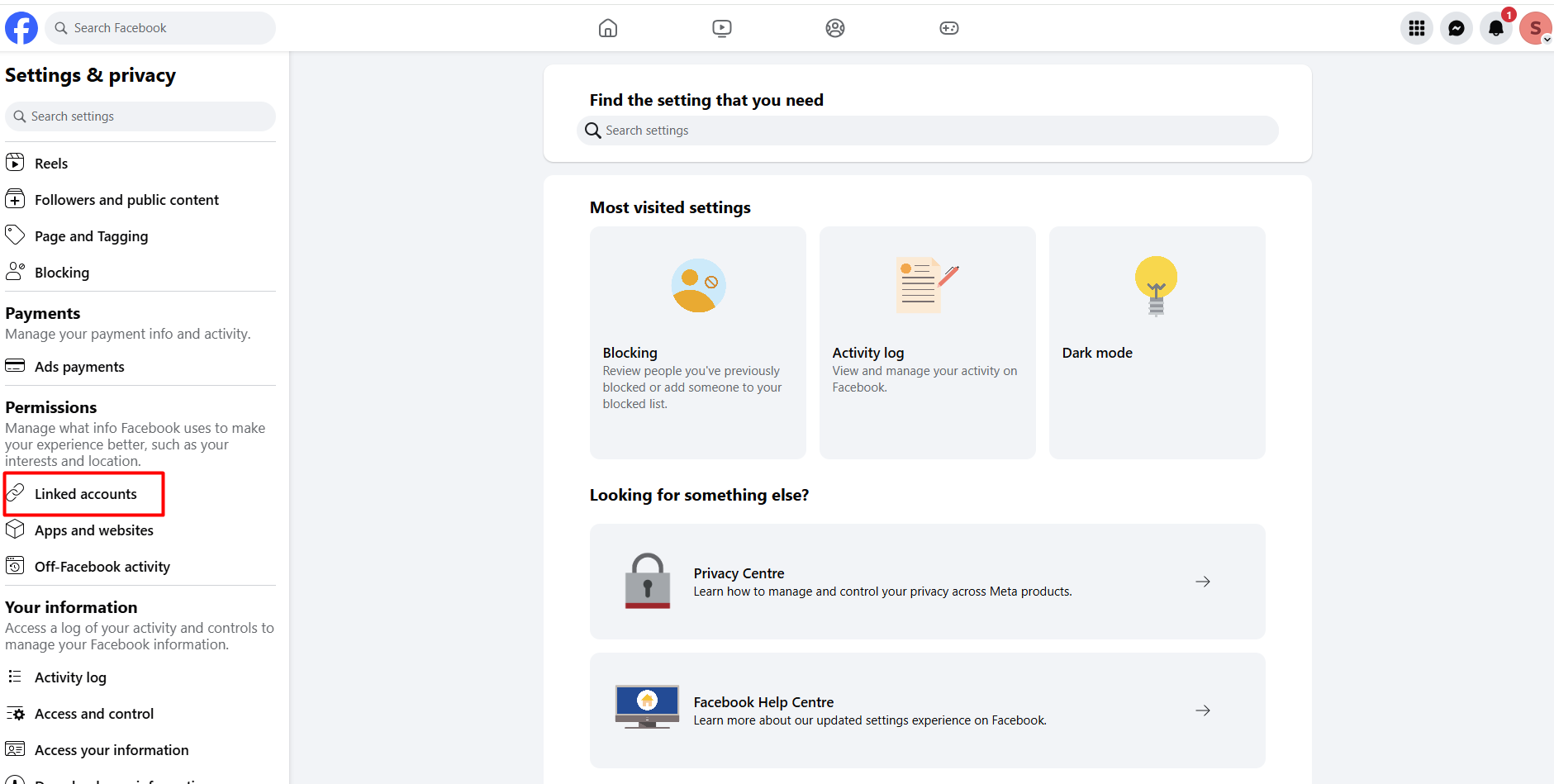Click the Followers and public content icon
Viewport: 1554px width, 784px height.
pyautogui.click(x=15, y=199)
